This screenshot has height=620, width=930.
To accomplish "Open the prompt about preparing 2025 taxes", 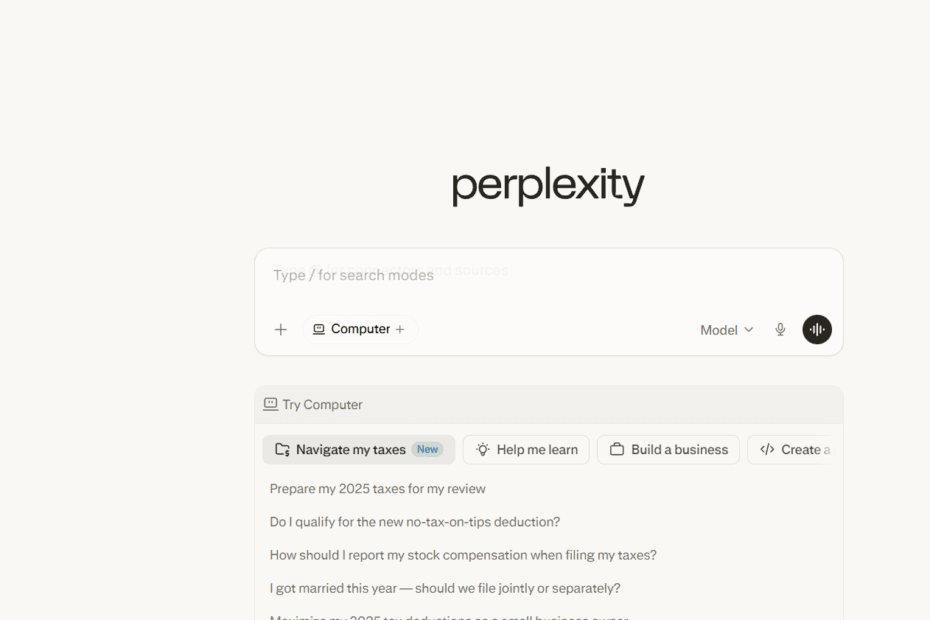I will tap(378, 488).
